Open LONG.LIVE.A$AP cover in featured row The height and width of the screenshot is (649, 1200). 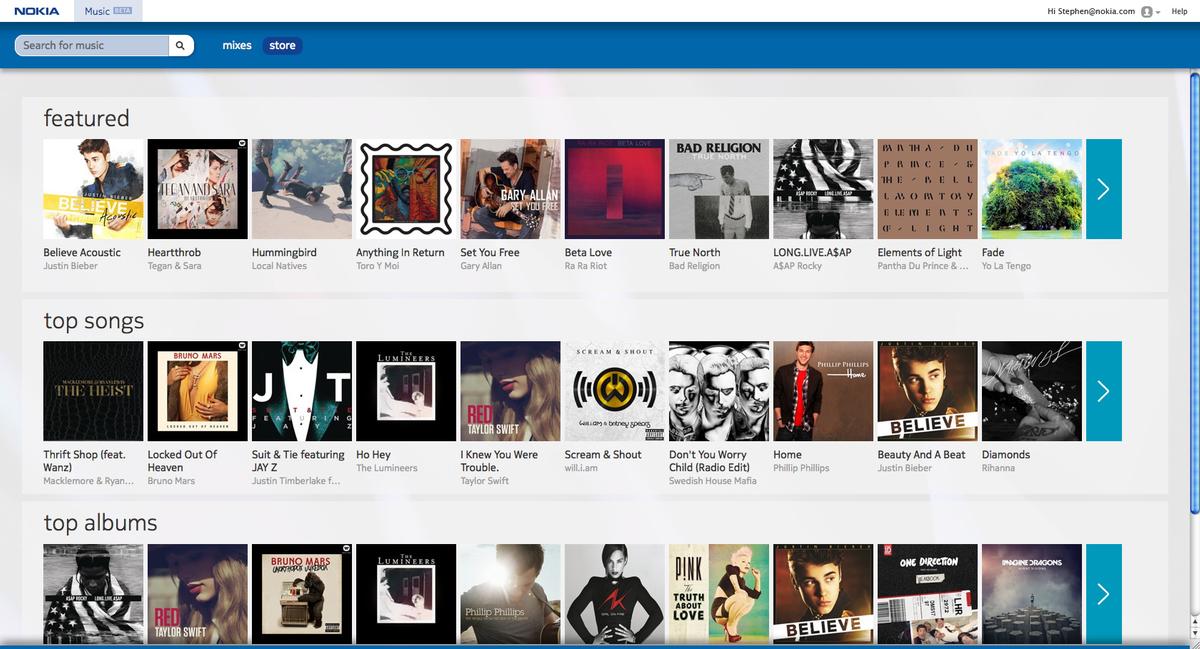pos(823,189)
